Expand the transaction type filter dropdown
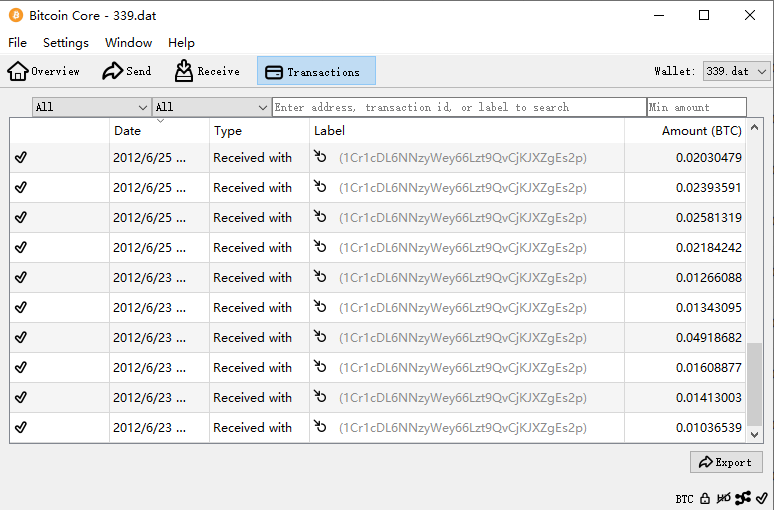The height and width of the screenshot is (510, 774). [x=211, y=107]
